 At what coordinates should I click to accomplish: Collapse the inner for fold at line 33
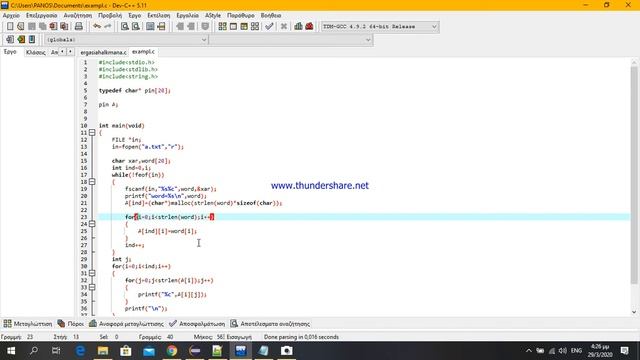point(92,287)
